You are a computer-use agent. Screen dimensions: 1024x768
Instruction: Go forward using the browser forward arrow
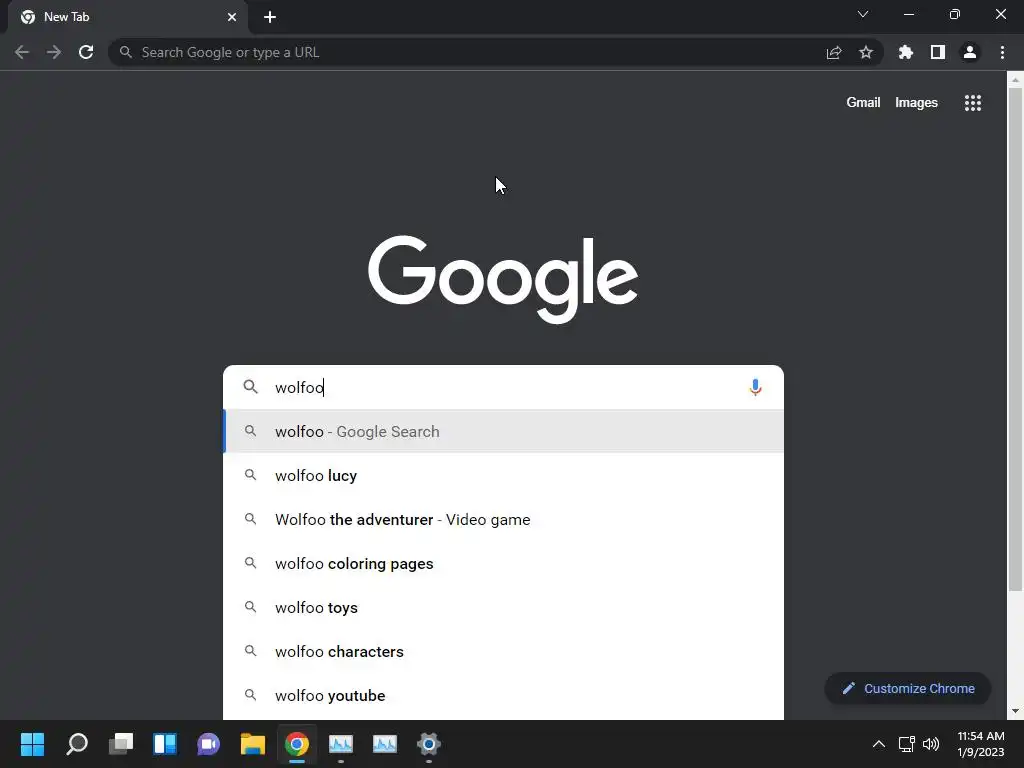(x=54, y=52)
